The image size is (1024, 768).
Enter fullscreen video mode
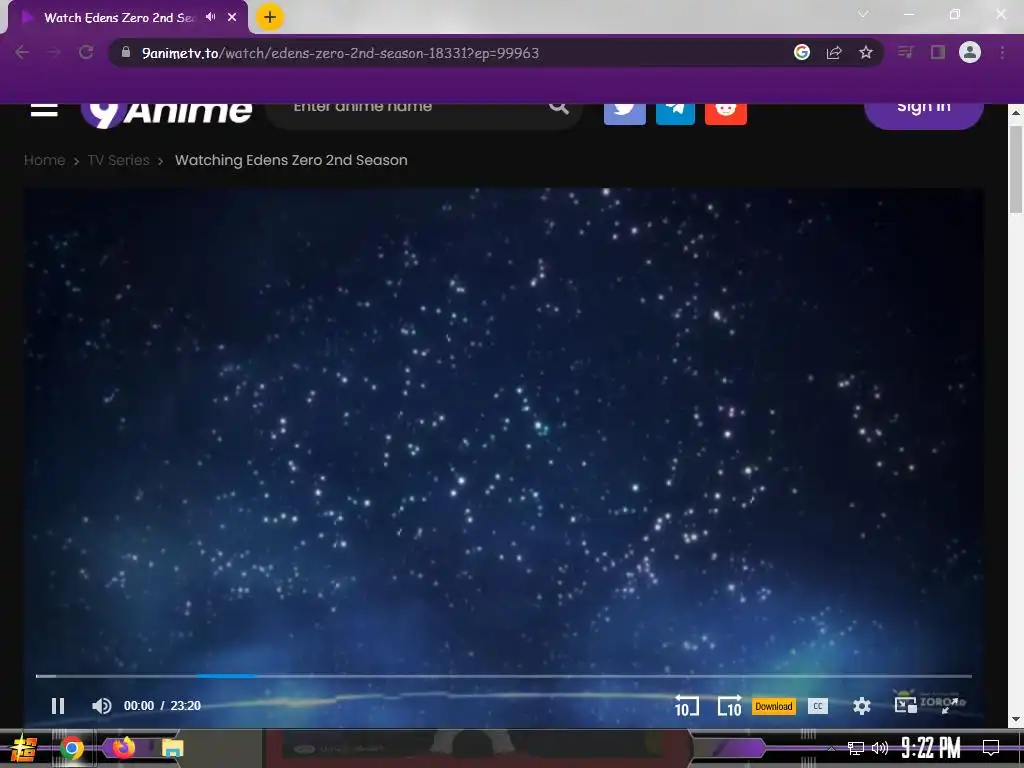(950, 705)
